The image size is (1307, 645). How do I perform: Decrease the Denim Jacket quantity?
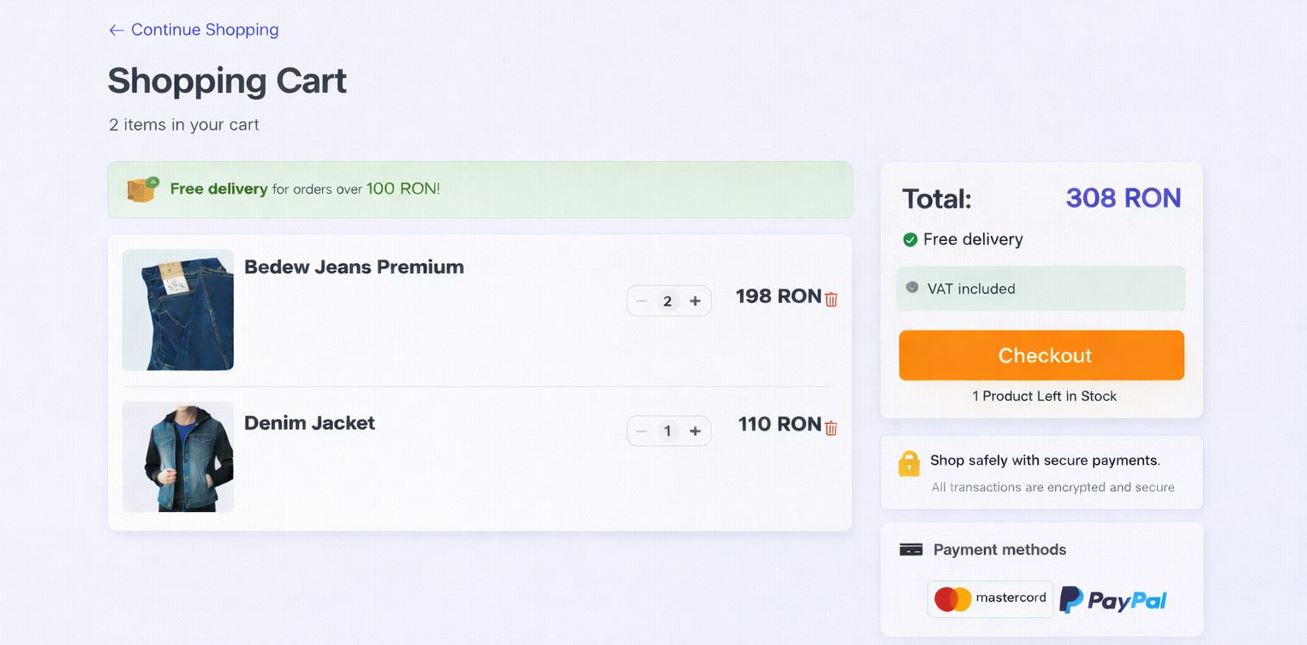pyautogui.click(x=641, y=431)
